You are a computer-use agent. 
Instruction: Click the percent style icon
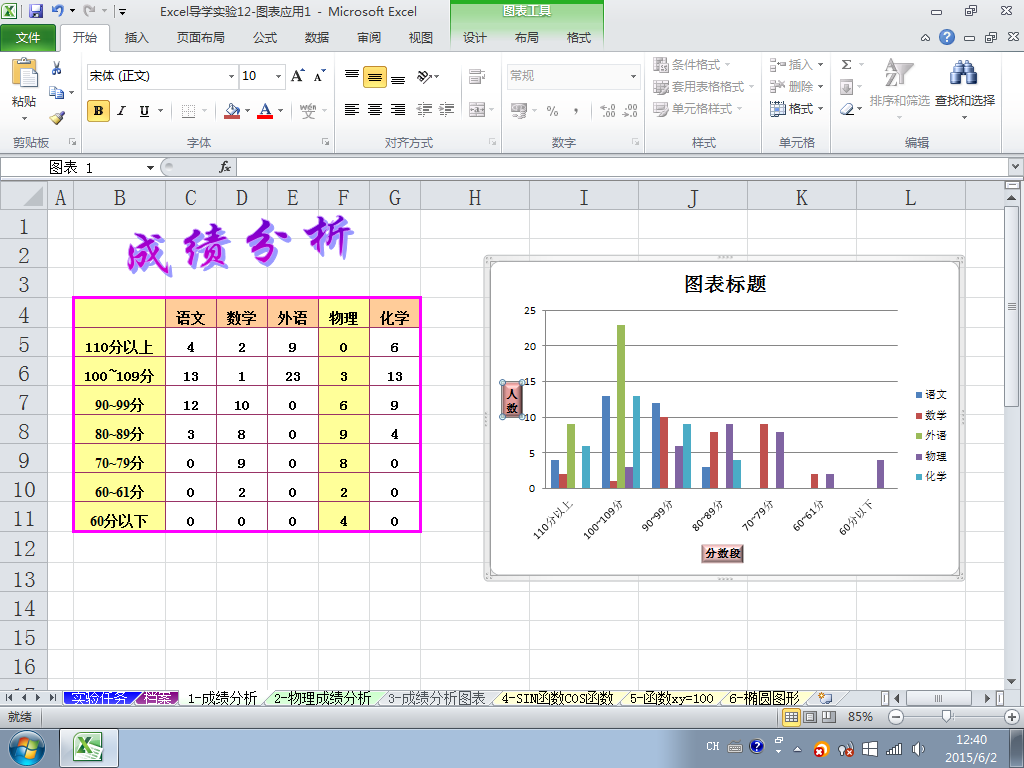click(552, 111)
